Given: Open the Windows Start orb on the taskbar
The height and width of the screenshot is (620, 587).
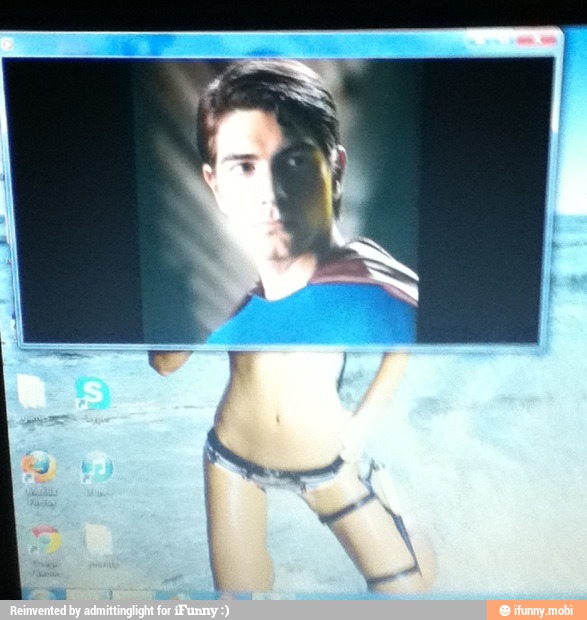Looking at the screenshot, I should point(42,594).
